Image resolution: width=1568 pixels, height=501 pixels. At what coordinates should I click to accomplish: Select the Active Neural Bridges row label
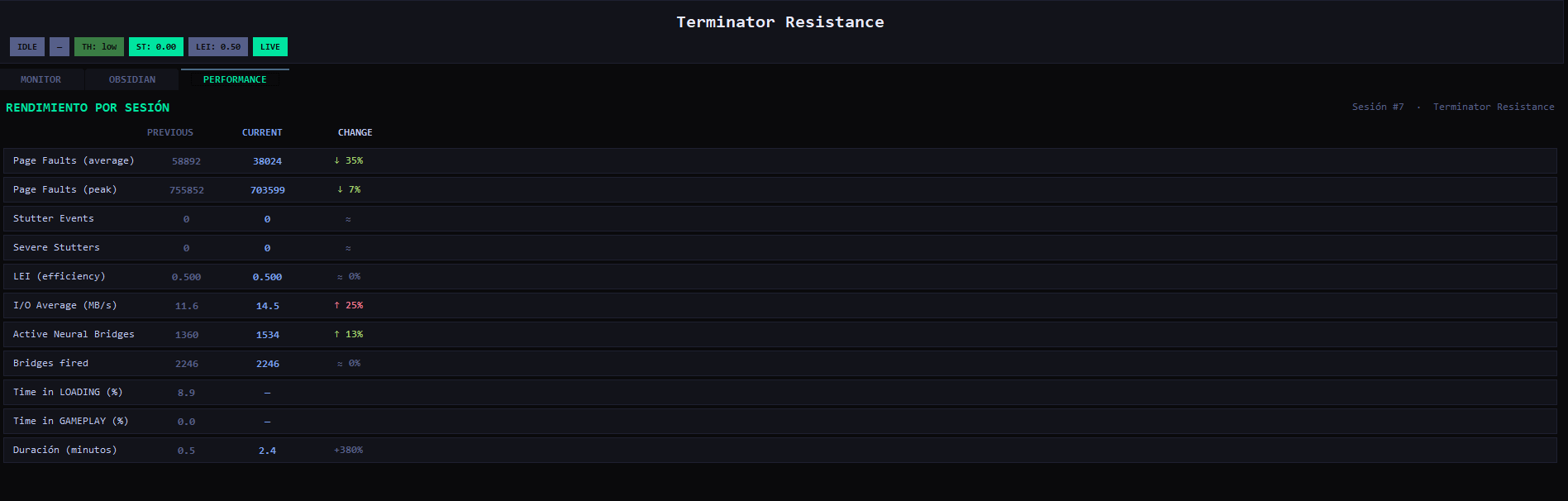74,334
